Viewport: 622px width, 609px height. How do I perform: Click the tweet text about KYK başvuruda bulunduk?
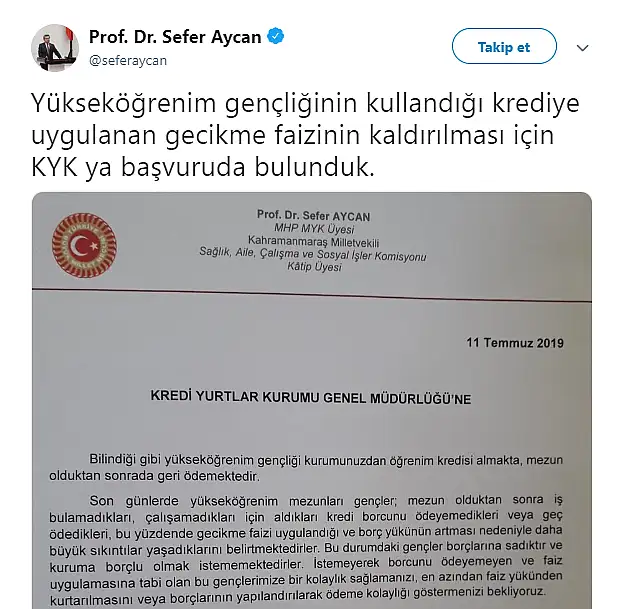click(x=305, y=135)
